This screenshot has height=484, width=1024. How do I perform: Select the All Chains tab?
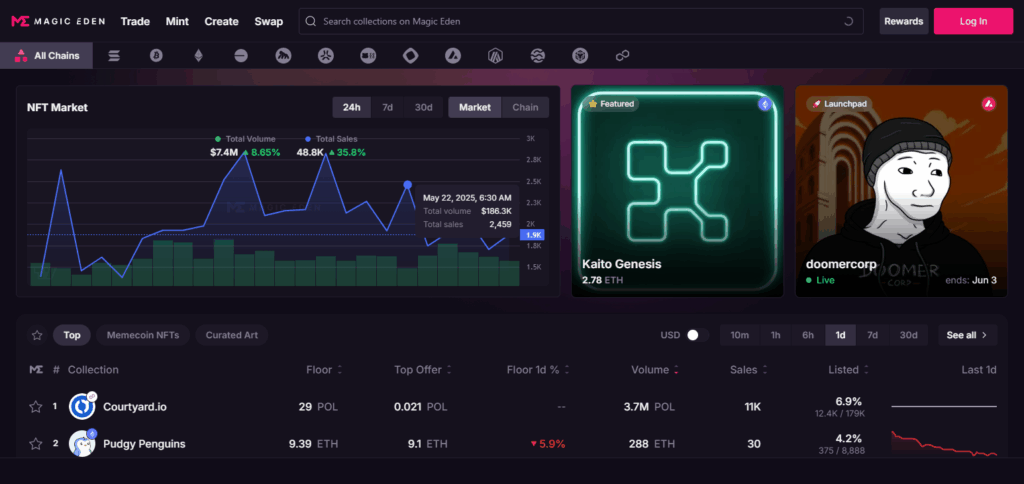(x=46, y=56)
